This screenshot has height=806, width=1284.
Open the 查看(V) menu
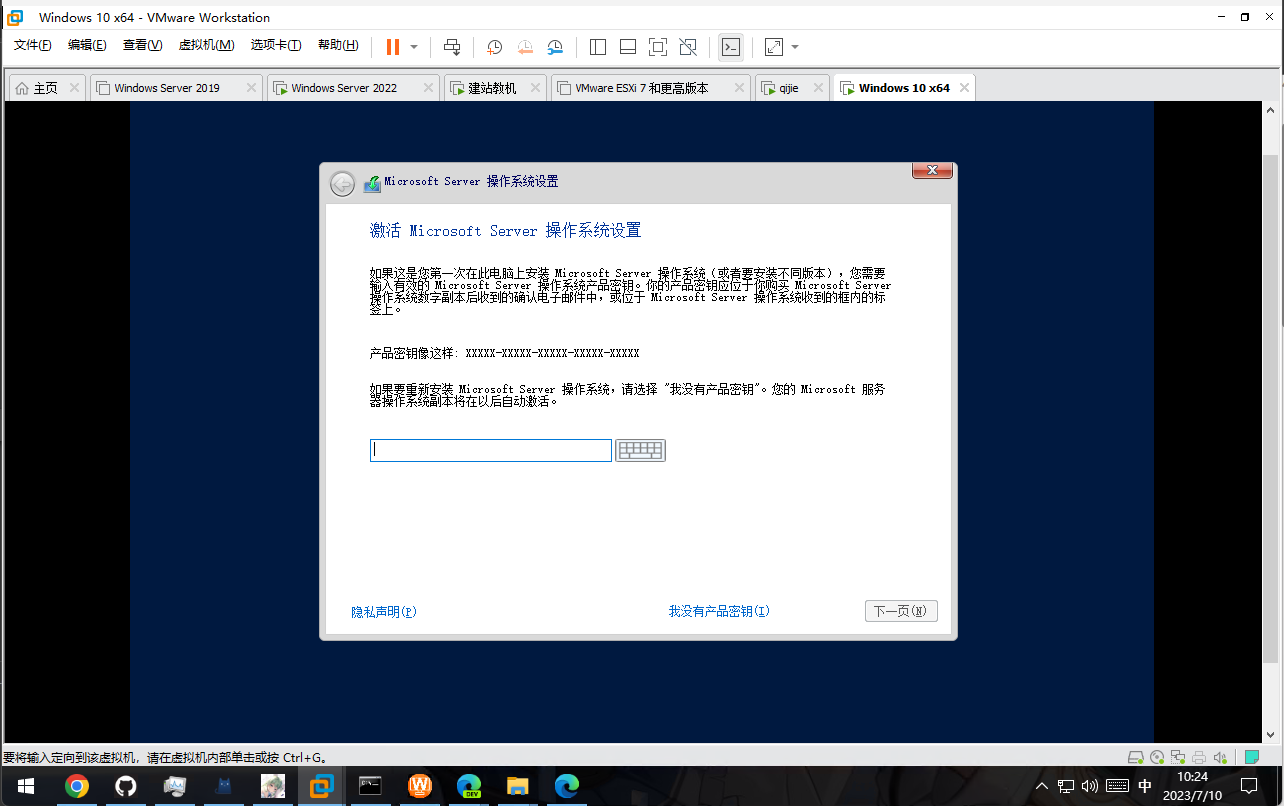pos(142,45)
